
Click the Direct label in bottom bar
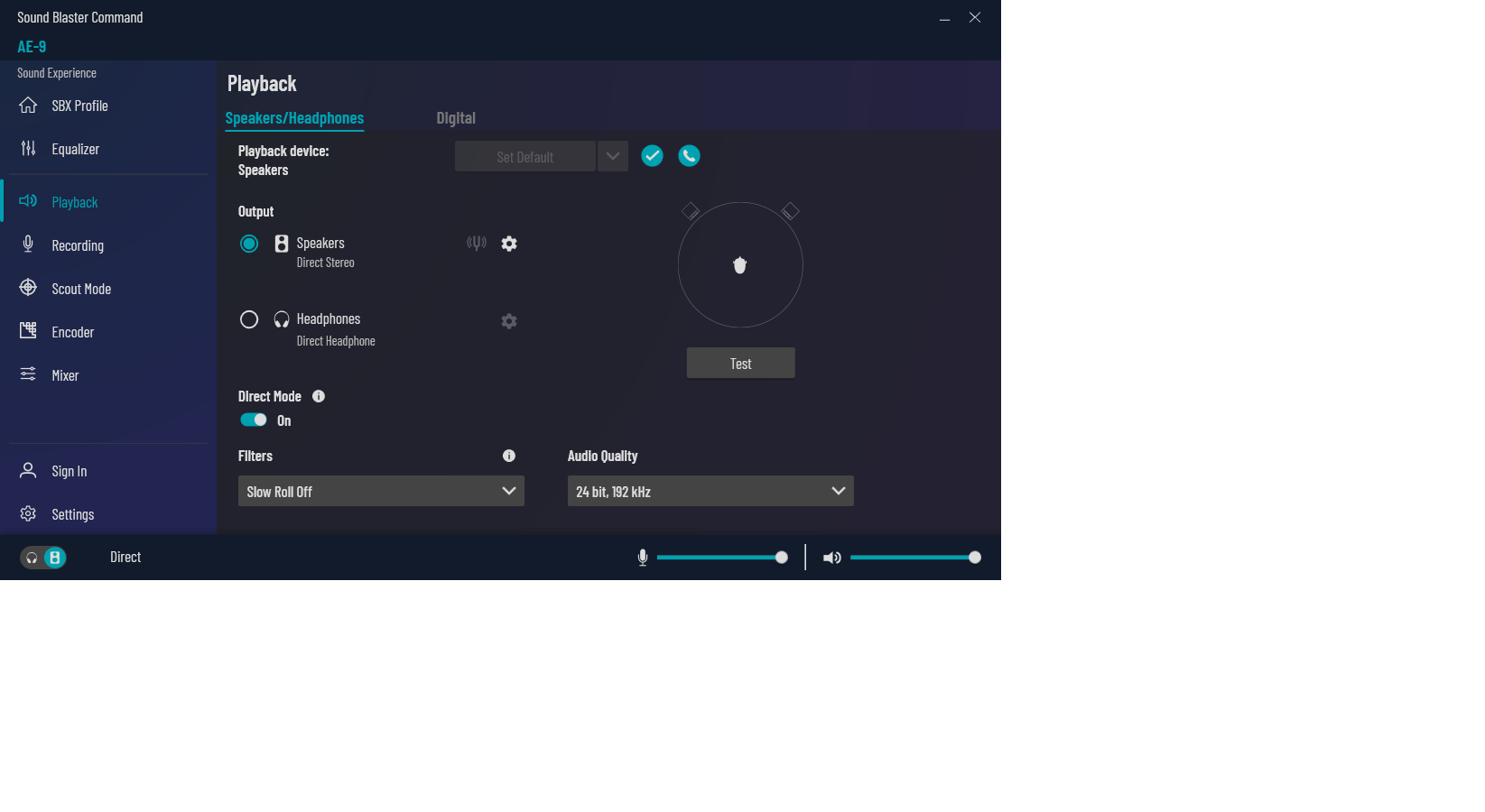pos(125,557)
